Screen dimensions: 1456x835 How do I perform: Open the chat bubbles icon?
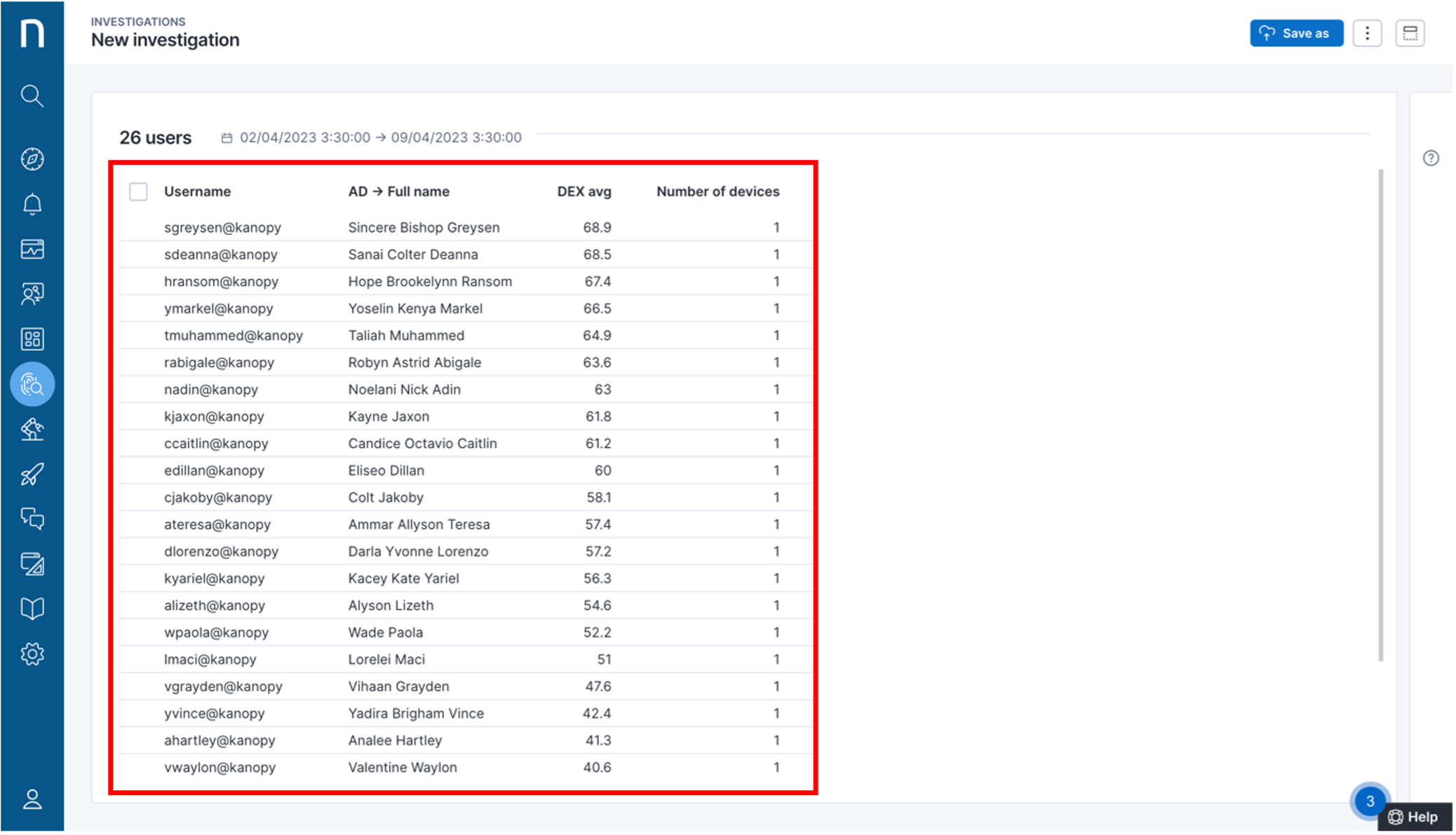[32, 519]
